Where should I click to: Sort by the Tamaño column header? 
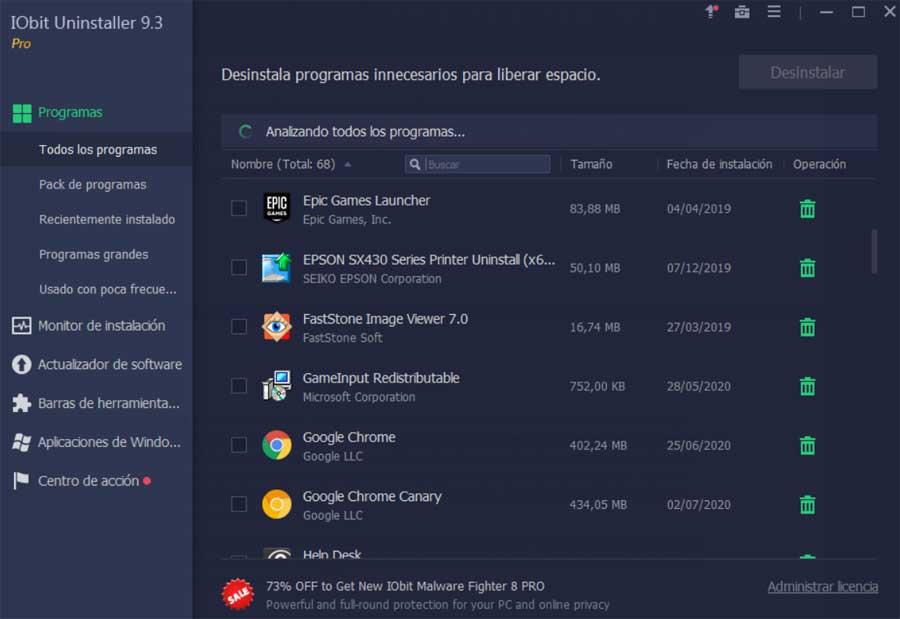point(591,164)
